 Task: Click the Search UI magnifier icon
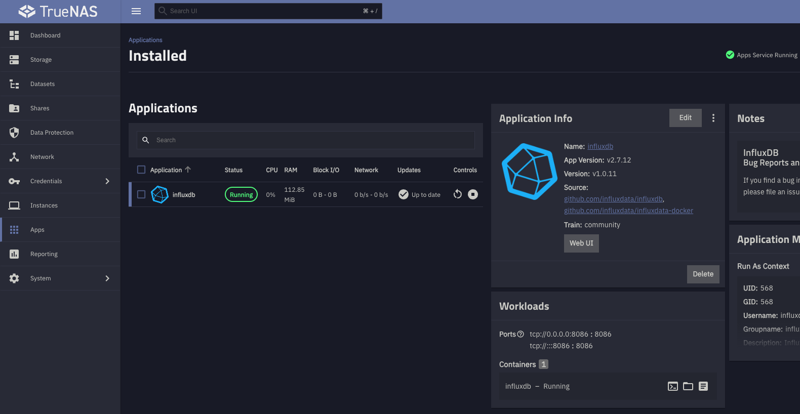(x=162, y=11)
